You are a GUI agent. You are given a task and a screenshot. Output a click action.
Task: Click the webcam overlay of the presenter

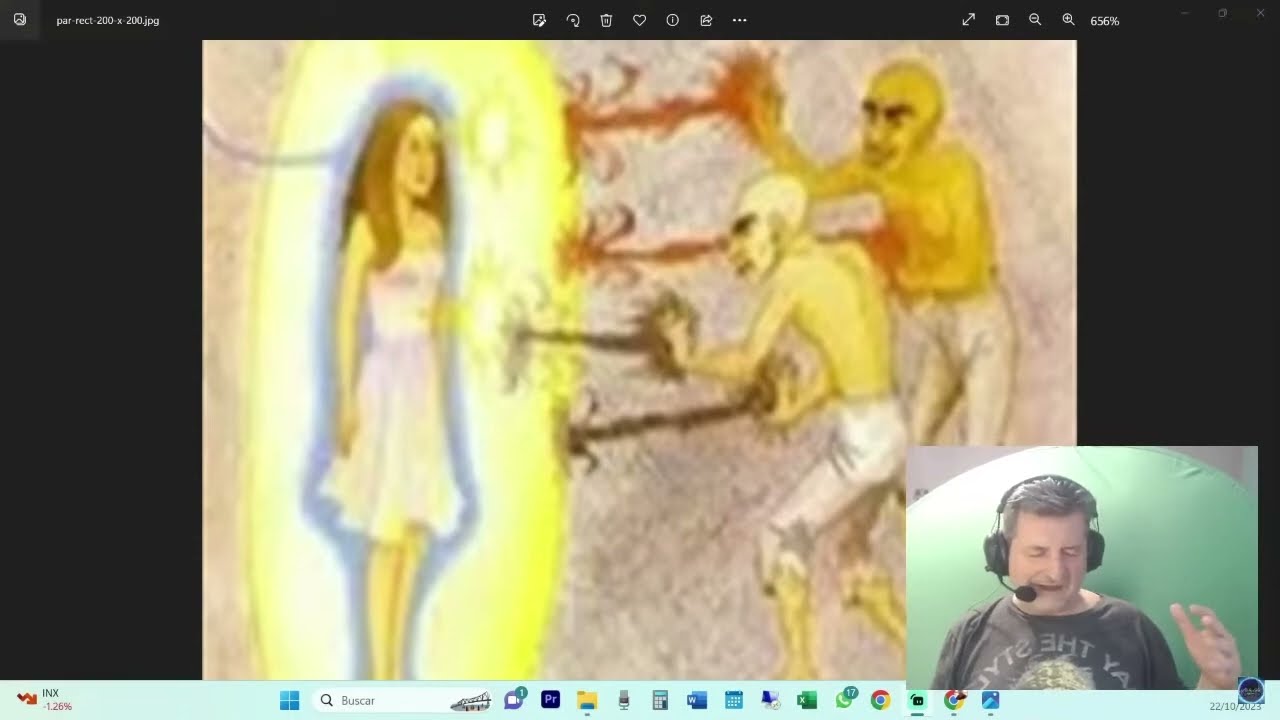click(1081, 567)
